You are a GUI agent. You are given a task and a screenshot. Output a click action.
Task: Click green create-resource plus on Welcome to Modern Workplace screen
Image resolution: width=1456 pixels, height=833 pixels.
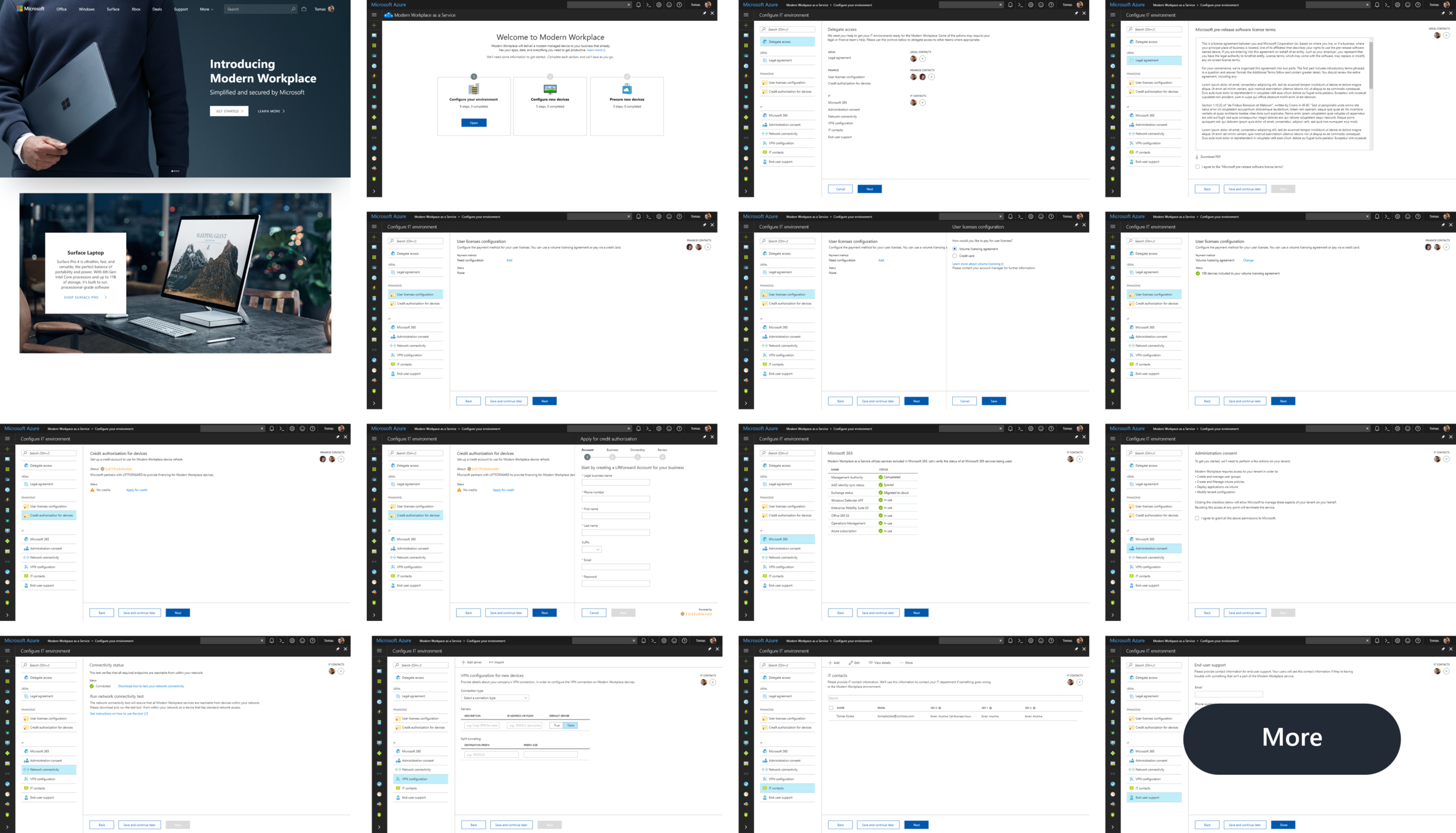click(374, 26)
